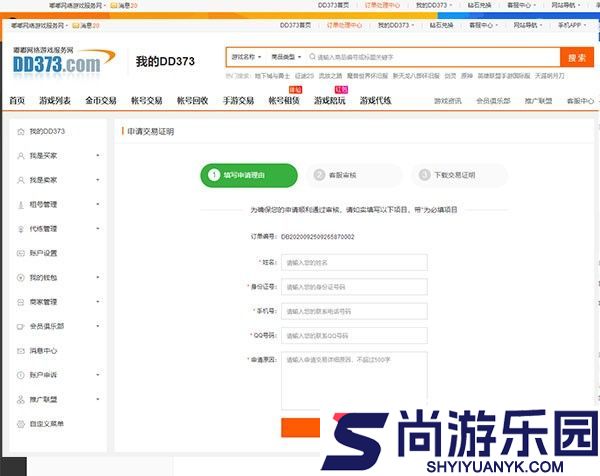This screenshot has width=600, height=476.
Task: Open the 游戏列表 navigation tab
Action: click(55, 101)
